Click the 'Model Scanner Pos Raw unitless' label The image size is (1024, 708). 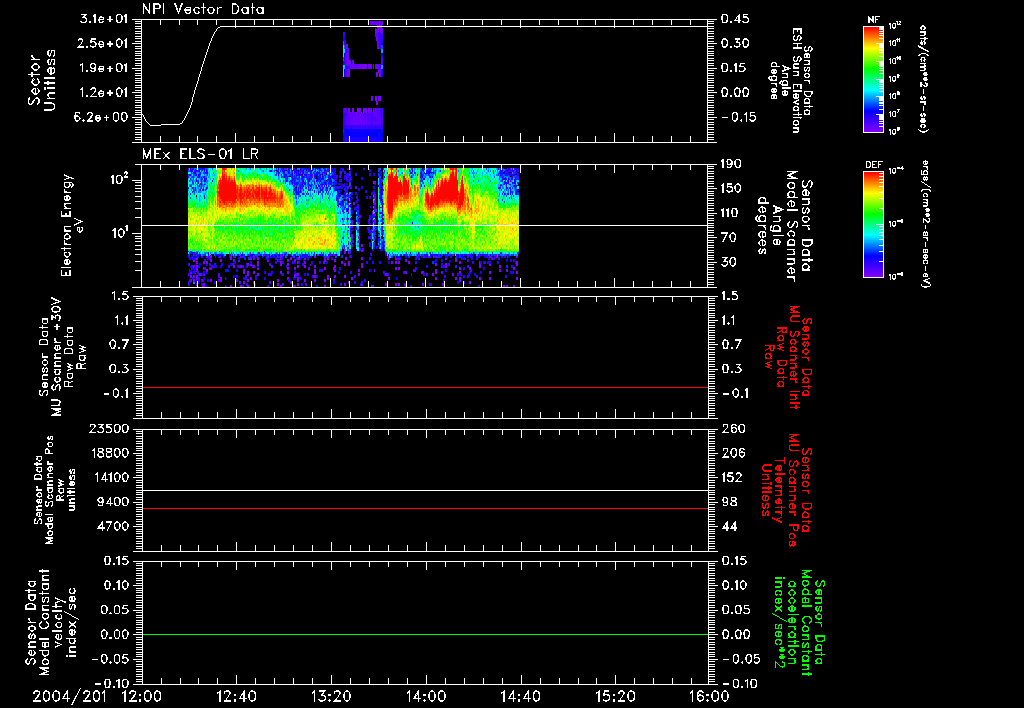point(55,490)
